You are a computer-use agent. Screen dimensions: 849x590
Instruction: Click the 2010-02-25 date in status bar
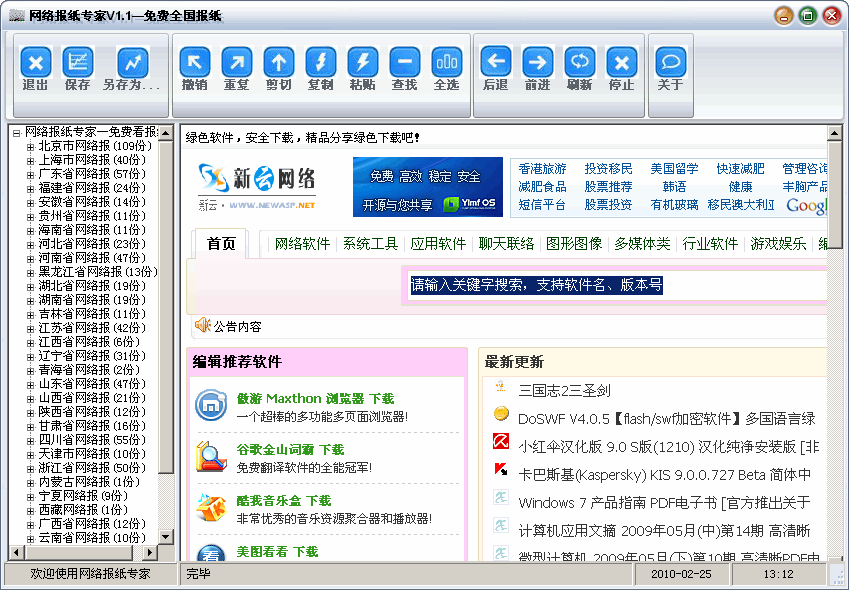(681, 574)
